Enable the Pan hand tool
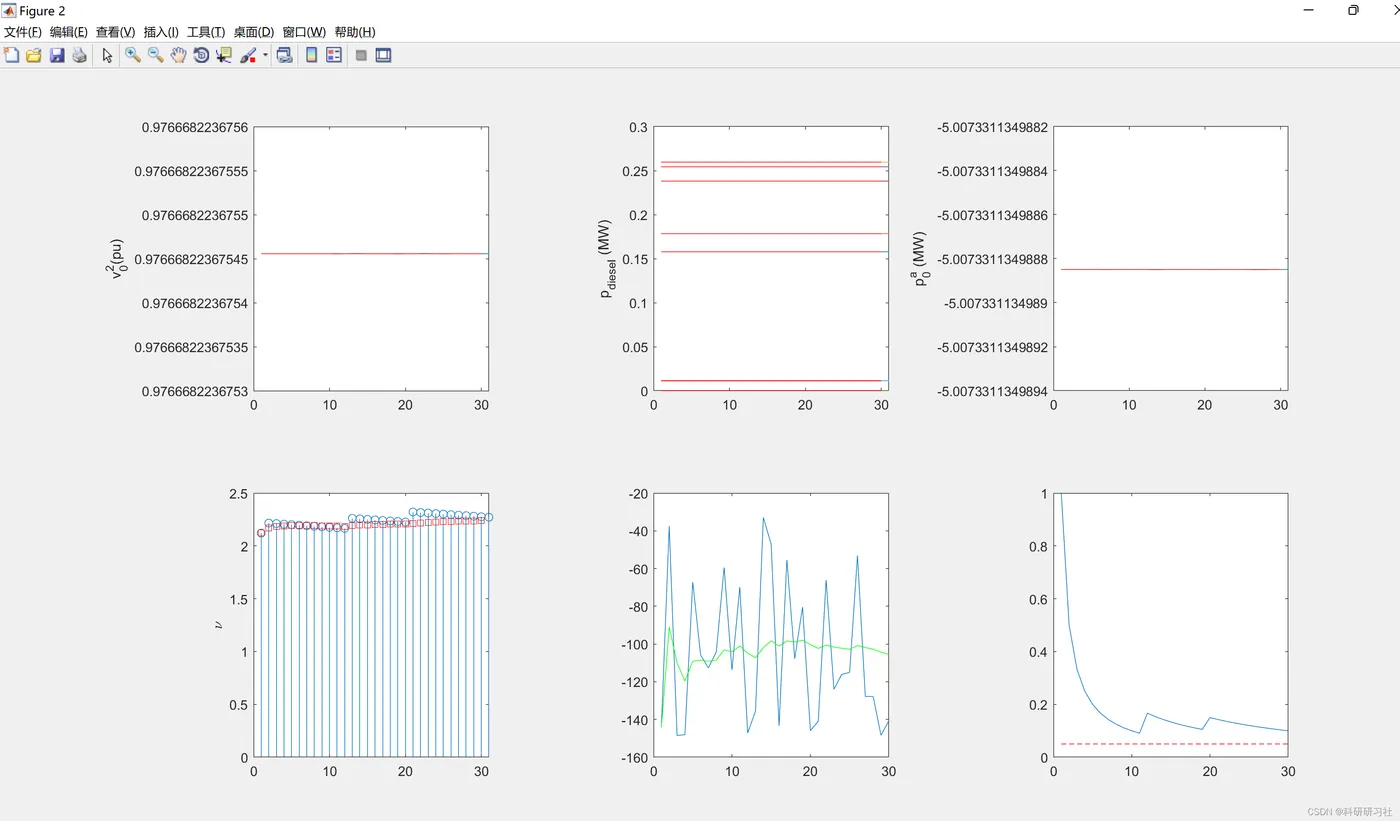This screenshot has width=1400, height=821. pos(178,56)
